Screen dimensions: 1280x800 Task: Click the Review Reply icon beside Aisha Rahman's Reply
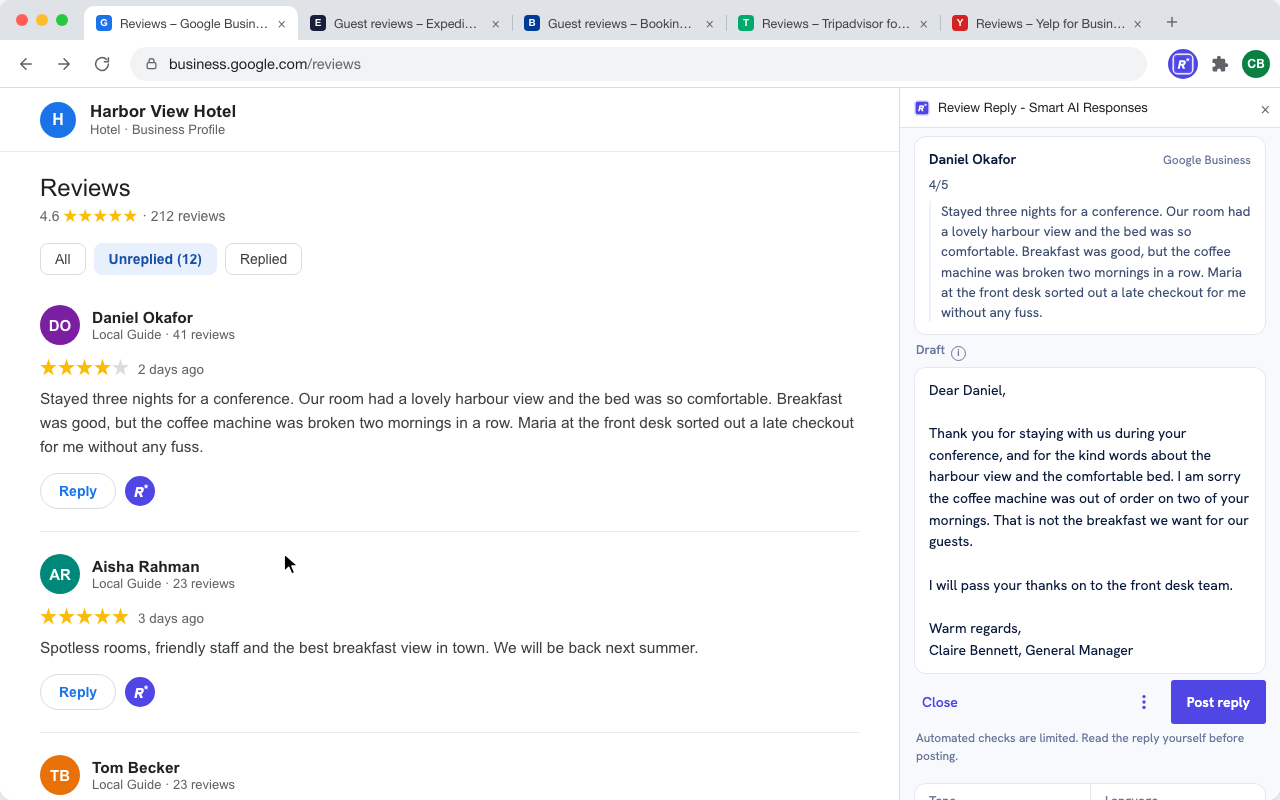pos(140,692)
